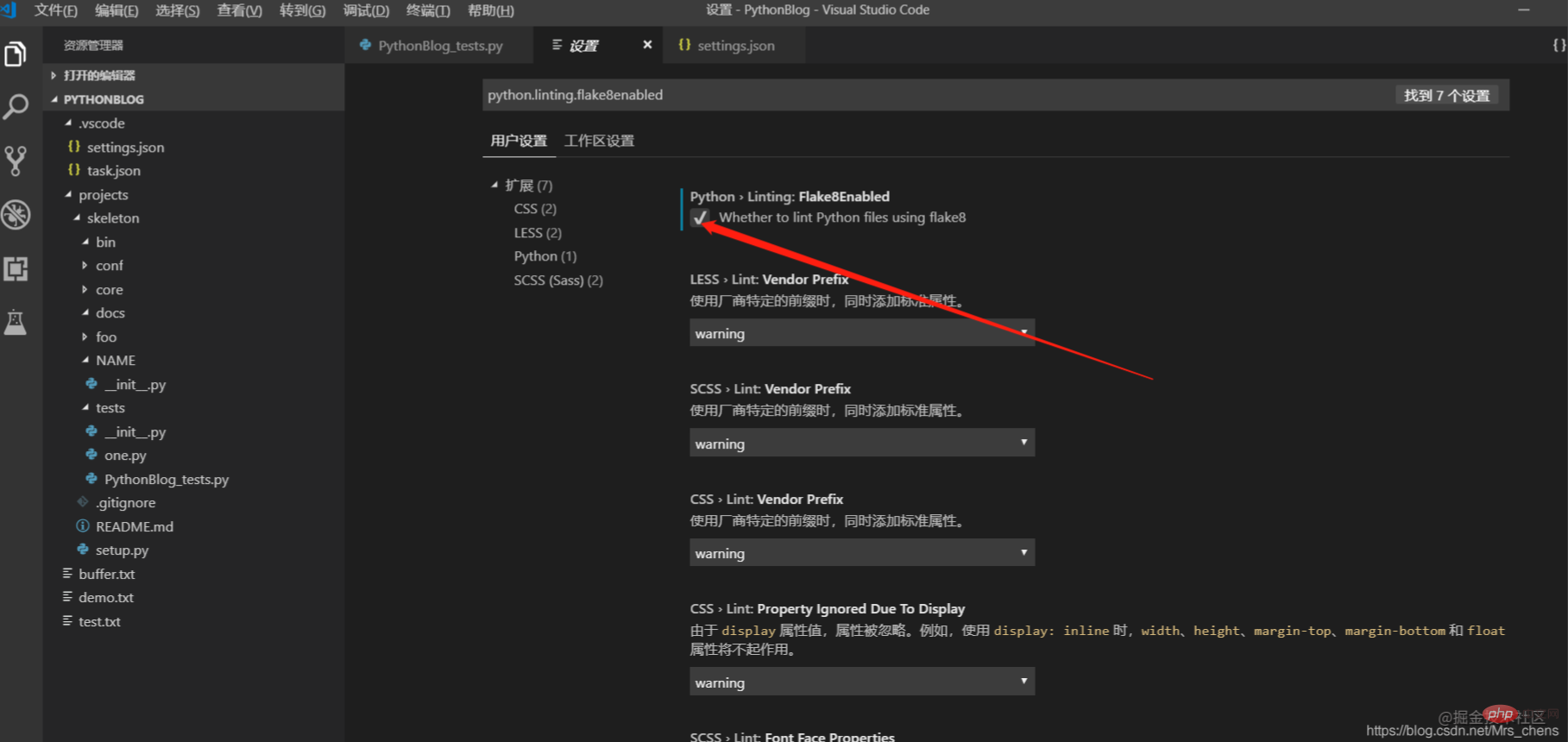Screen dimensions: 1568x742
Task: Open the 终端(T) menu
Action: click(428, 10)
